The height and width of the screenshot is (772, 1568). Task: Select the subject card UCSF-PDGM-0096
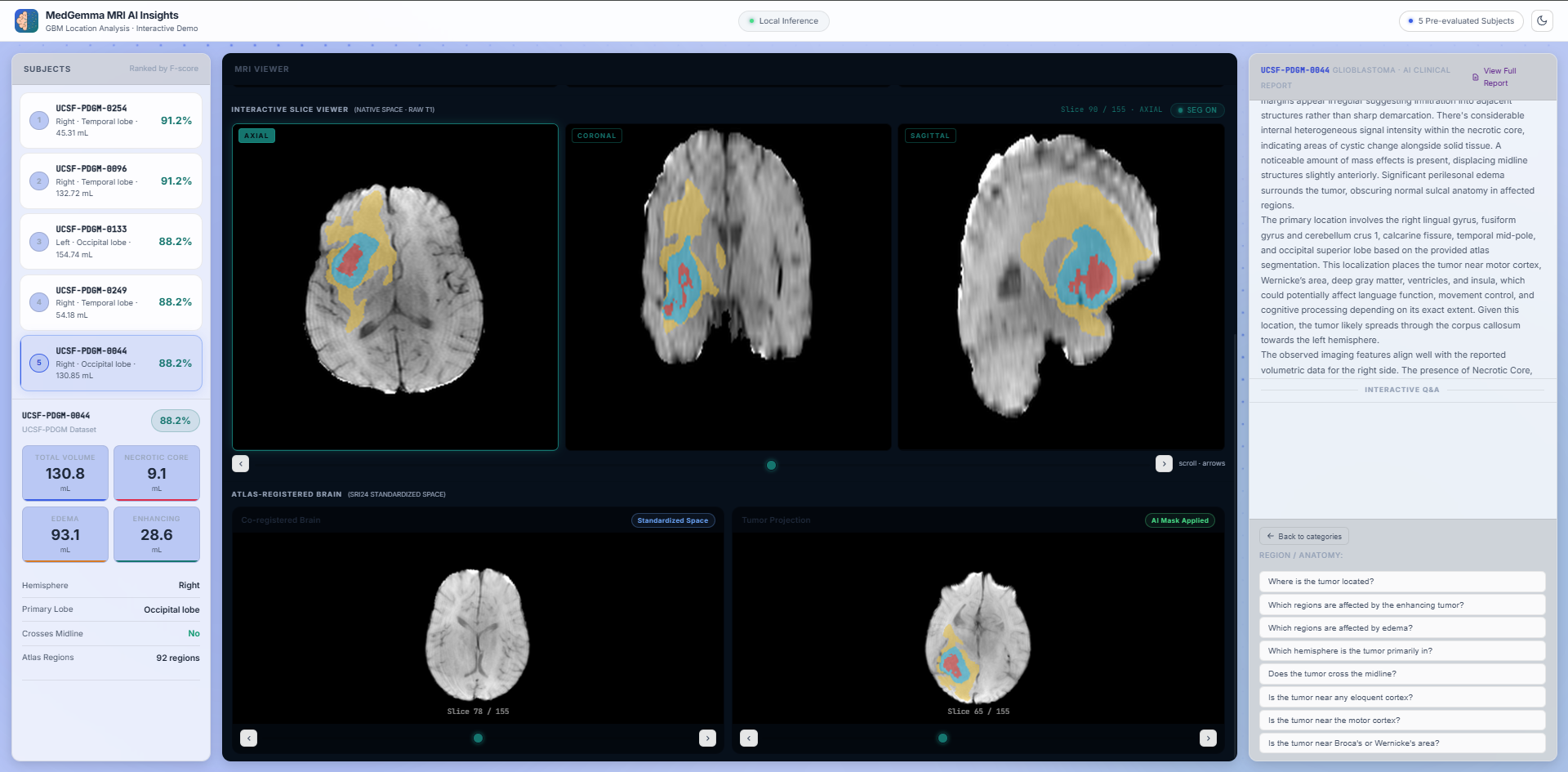pos(110,181)
